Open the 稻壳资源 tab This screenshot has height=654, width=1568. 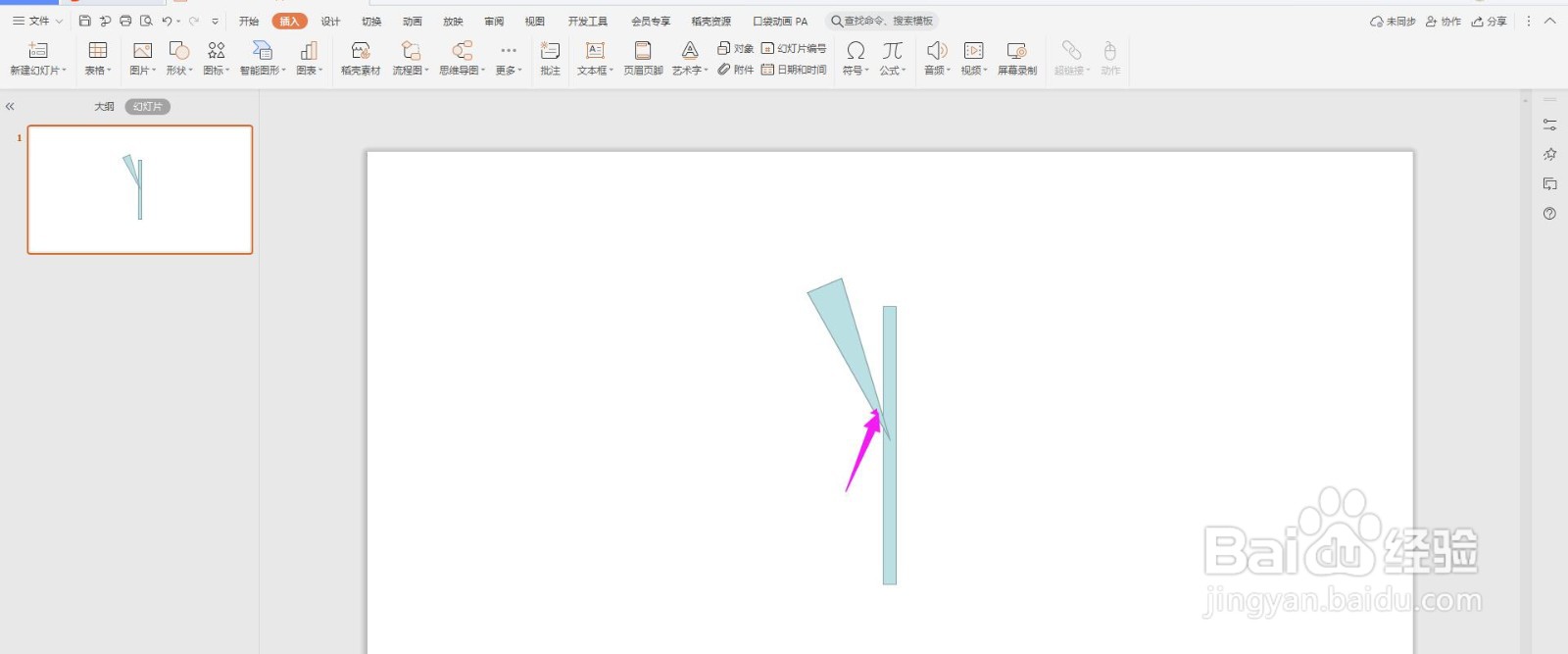pos(710,21)
